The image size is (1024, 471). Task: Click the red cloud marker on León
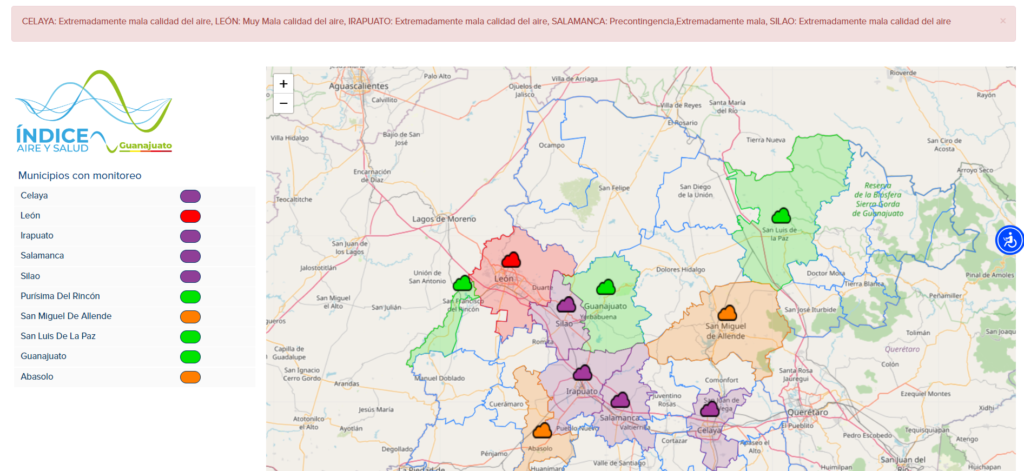510,260
